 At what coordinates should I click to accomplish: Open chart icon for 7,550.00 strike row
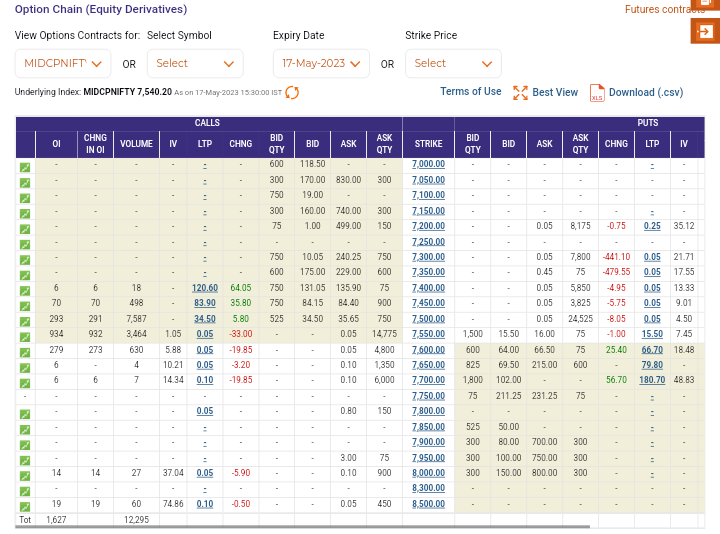click(25, 337)
